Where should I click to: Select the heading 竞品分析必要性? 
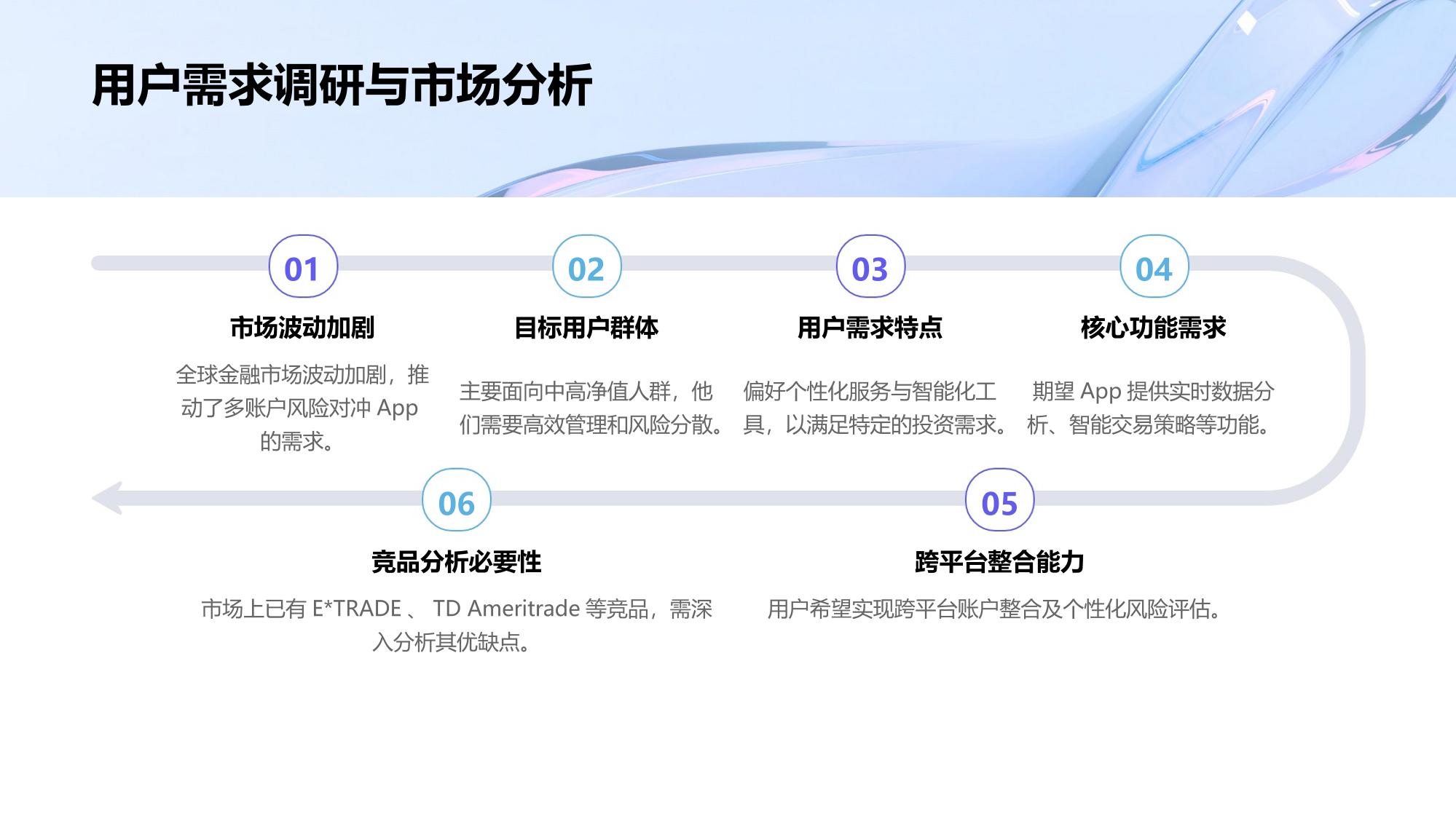tap(457, 561)
